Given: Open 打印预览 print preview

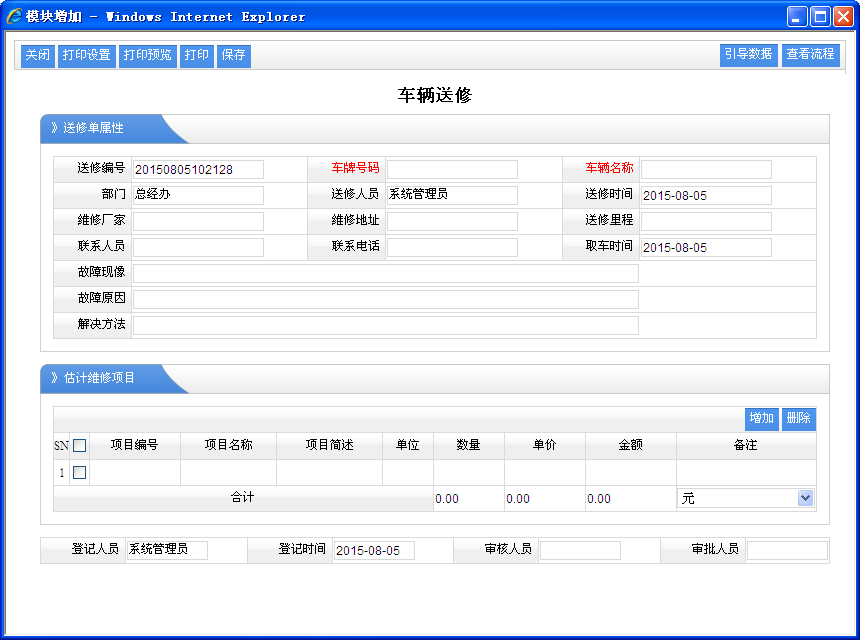Looking at the screenshot, I should point(147,56).
